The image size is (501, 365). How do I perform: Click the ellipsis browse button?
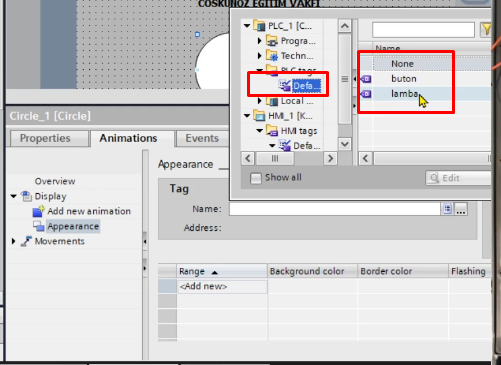[461, 209]
